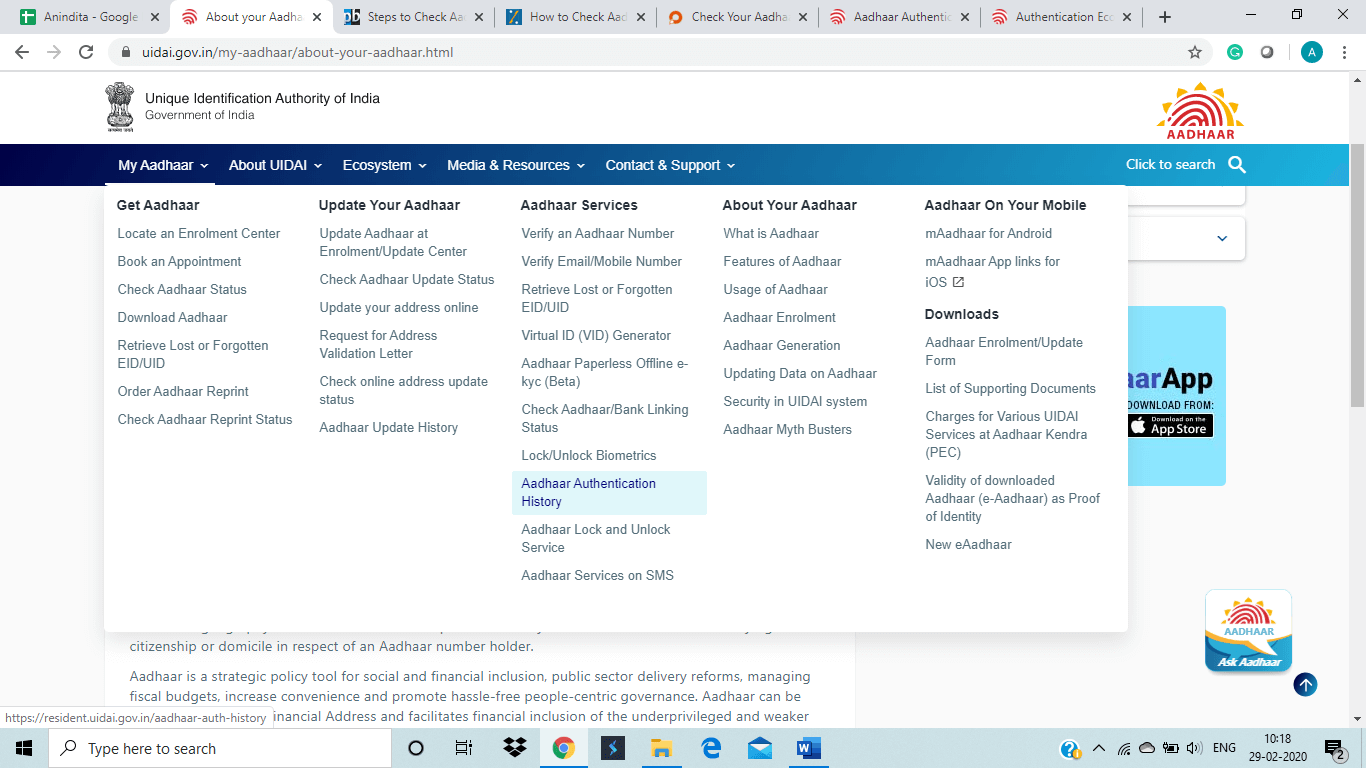
Task: Select Aadhaar Authentication History menu item
Action: point(589,492)
